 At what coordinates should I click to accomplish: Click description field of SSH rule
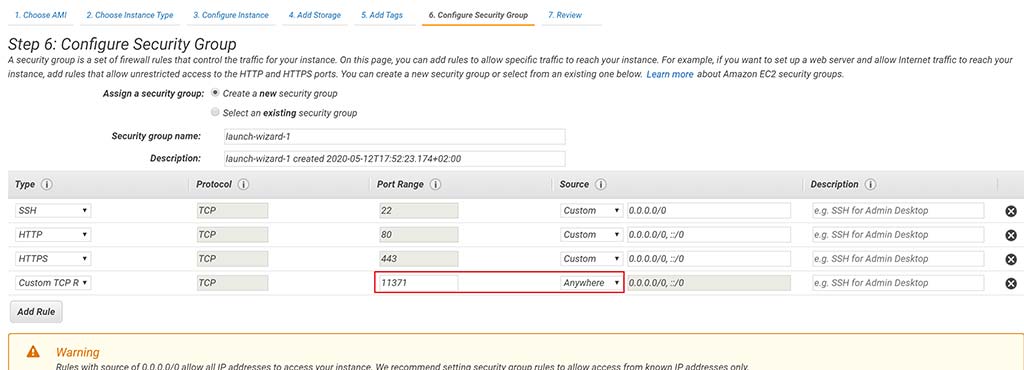click(898, 211)
